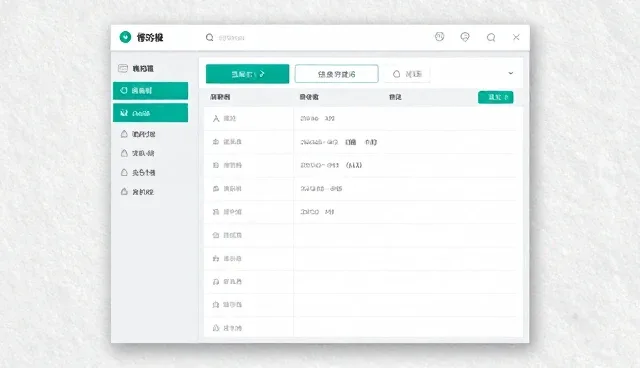The width and height of the screenshot is (640, 368).
Task: Click the first column header of the table
Action: (220, 97)
